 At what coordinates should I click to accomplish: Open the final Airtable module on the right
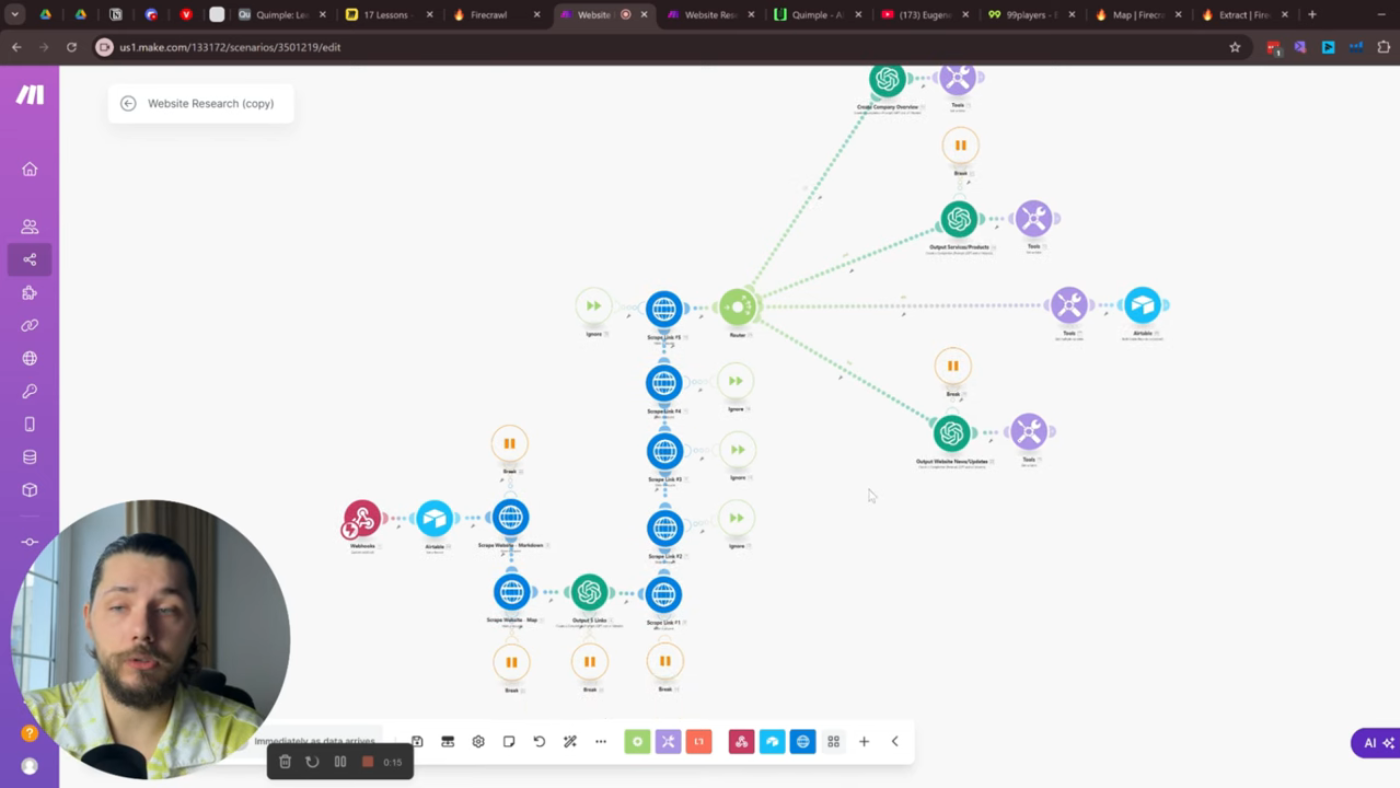[1142, 305]
